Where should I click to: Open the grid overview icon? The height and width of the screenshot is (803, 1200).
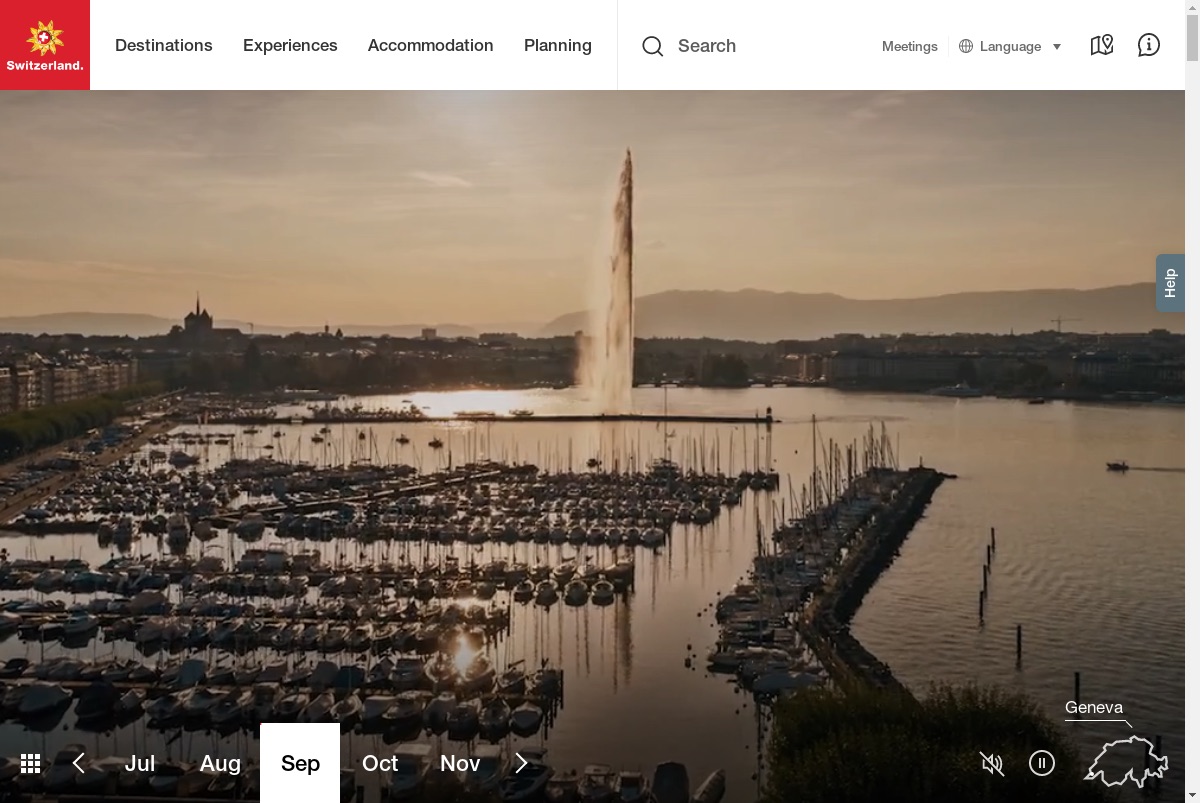[31, 764]
